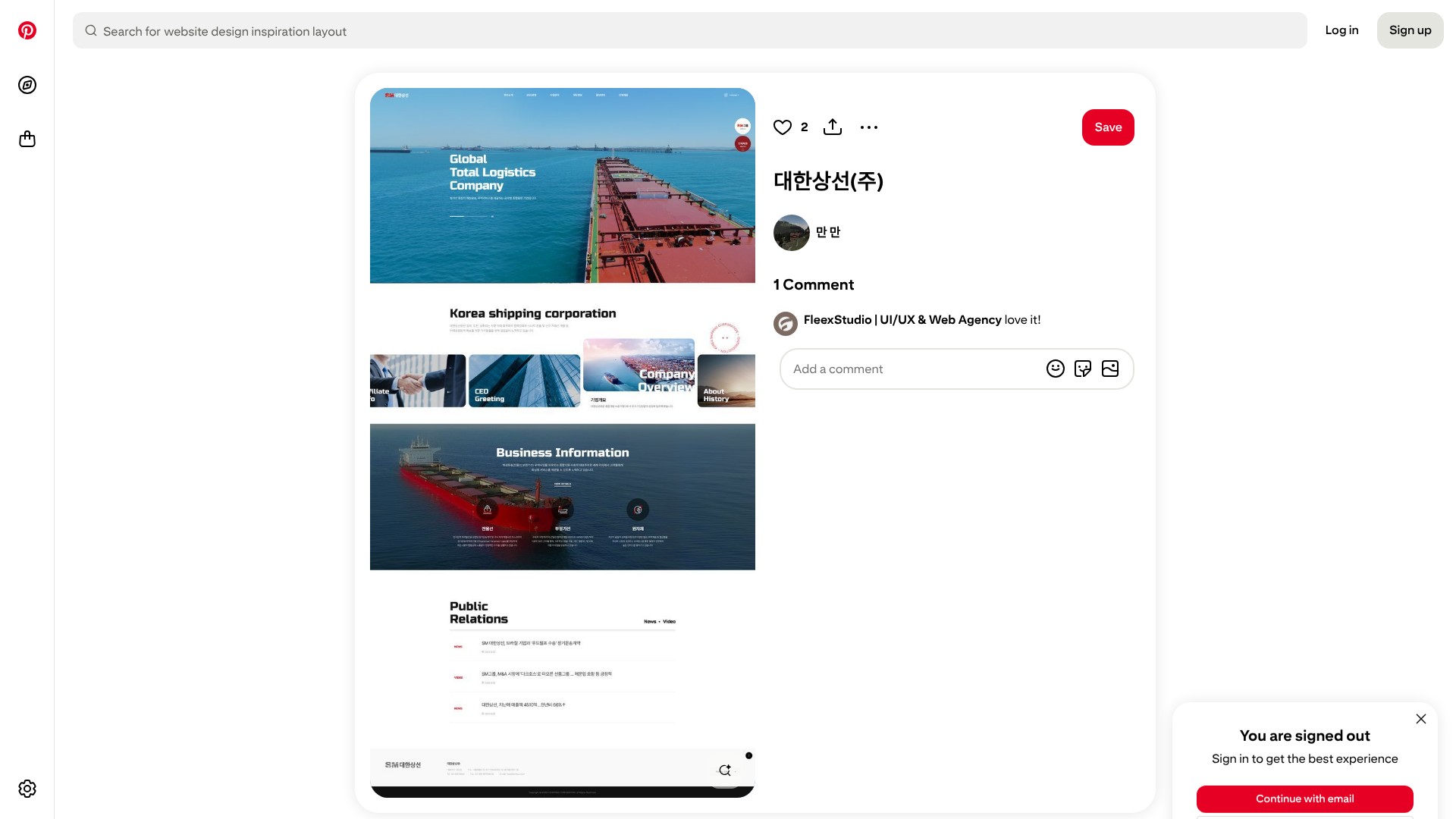This screenshot has height=819, width=1456.
Task: Open the settings gear in sidebar
Action: (27, 789)
